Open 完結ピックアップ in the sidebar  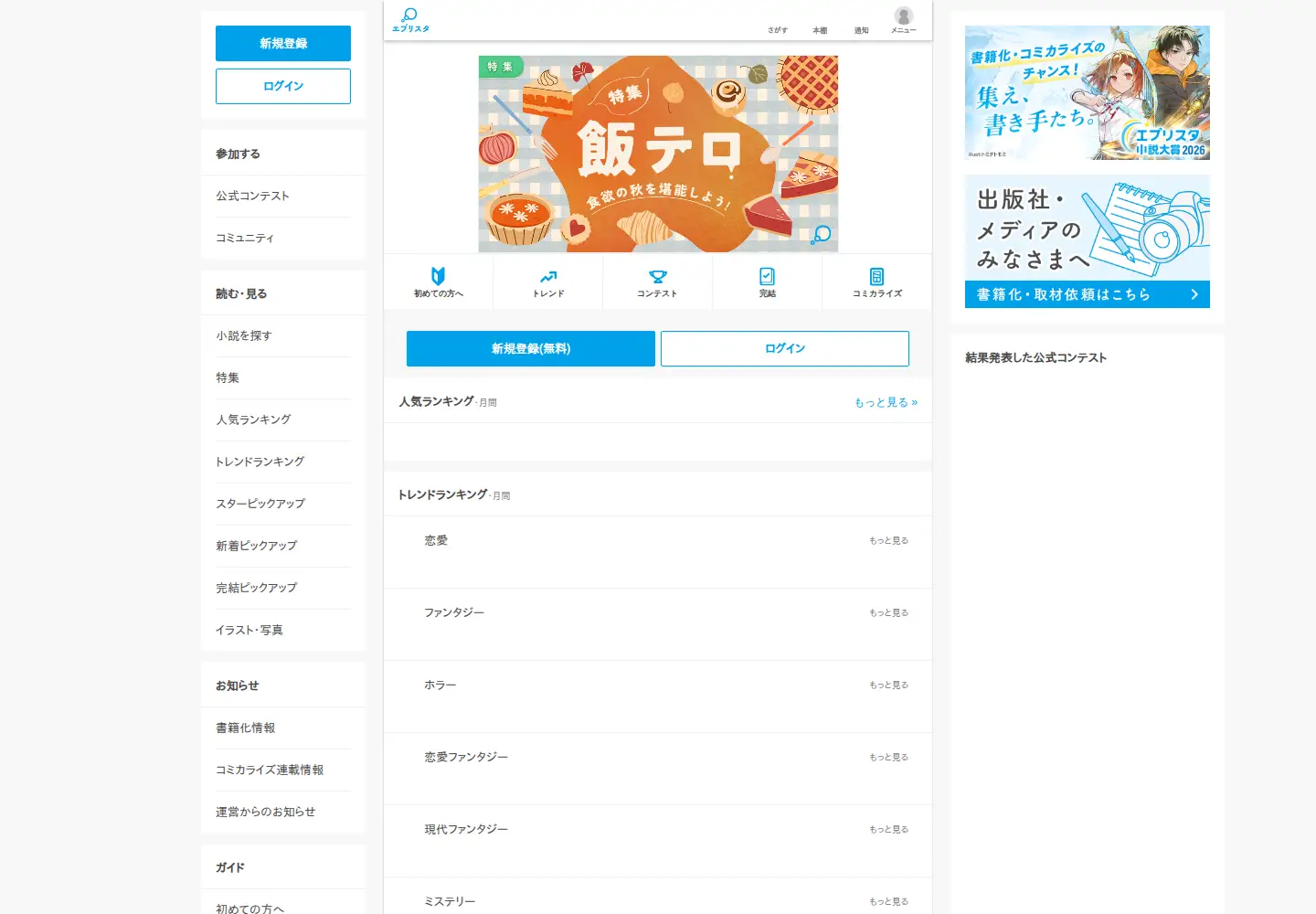[x=283, y=588]
